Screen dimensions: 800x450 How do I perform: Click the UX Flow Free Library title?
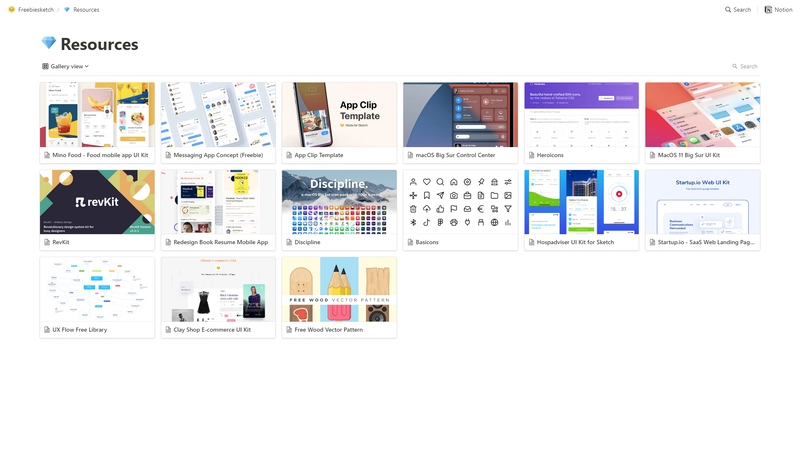[80, 330]
